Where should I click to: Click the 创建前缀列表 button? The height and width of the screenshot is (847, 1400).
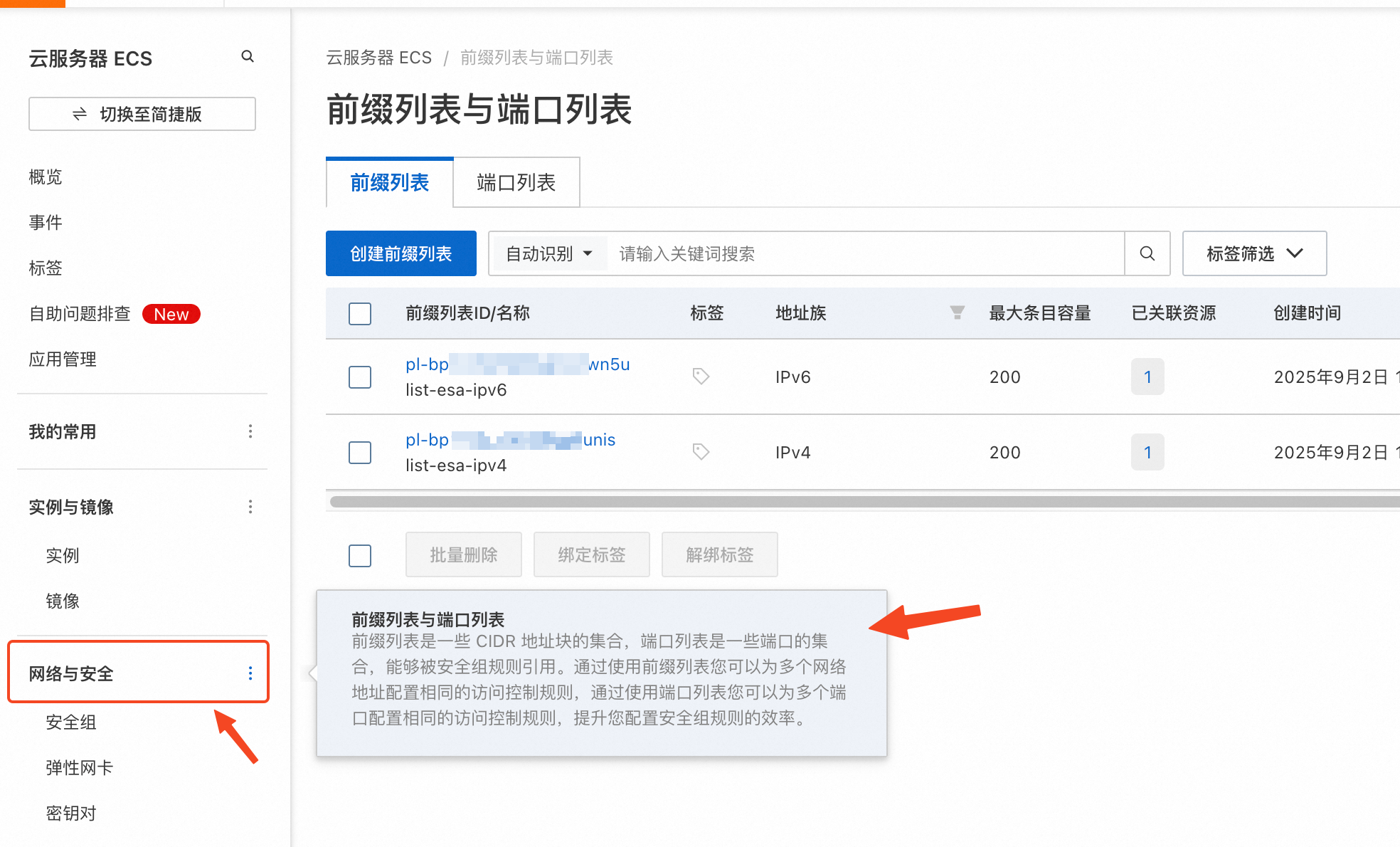point(401,253)
